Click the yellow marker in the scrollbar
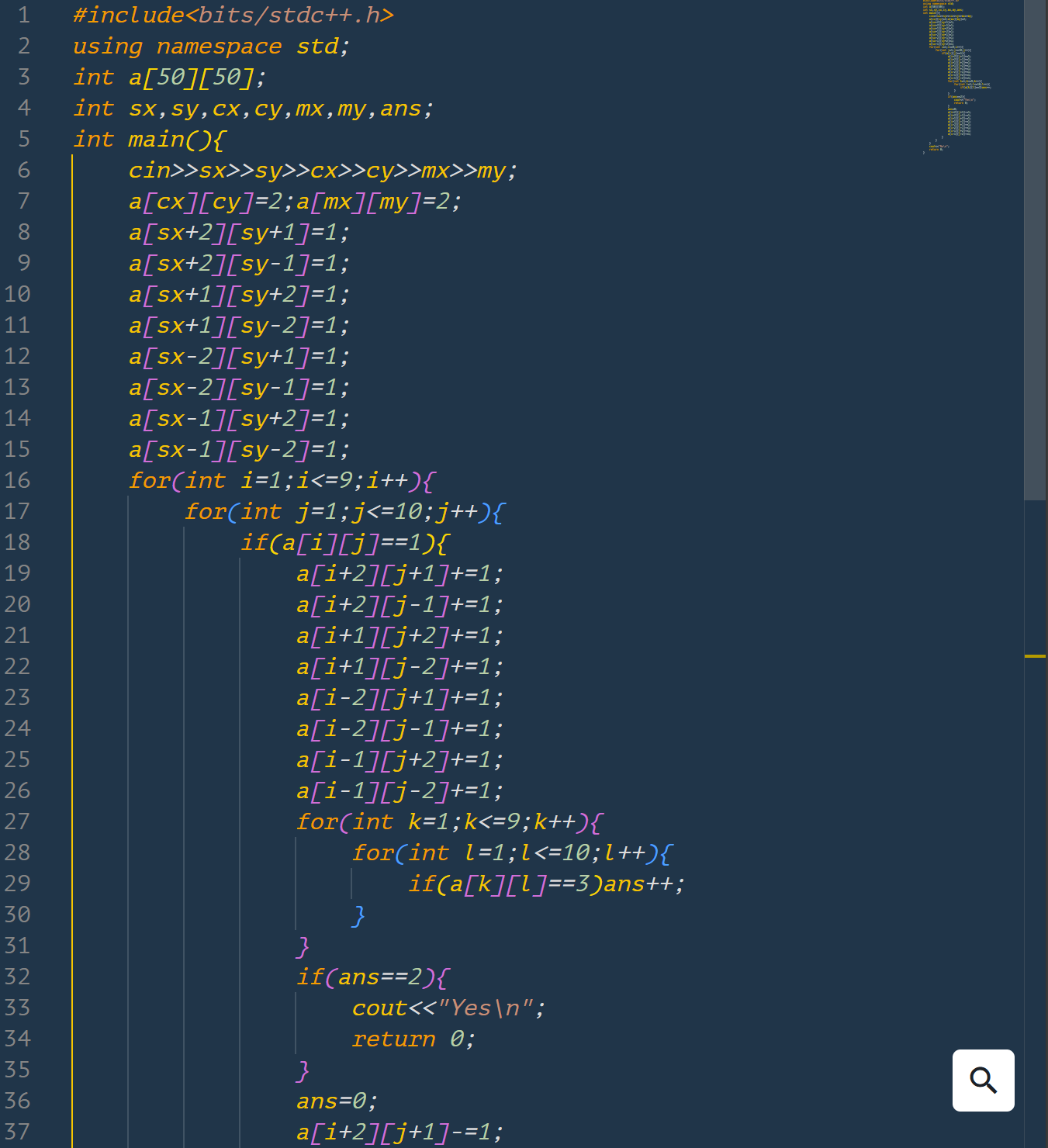Viewport: 1048px width, 1148px height. click(1035, 656)
